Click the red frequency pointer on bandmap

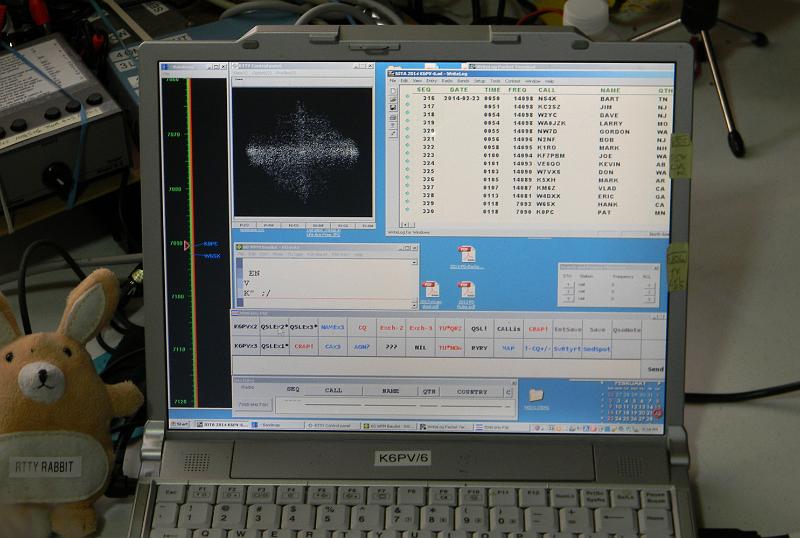[x=187, y=246]
